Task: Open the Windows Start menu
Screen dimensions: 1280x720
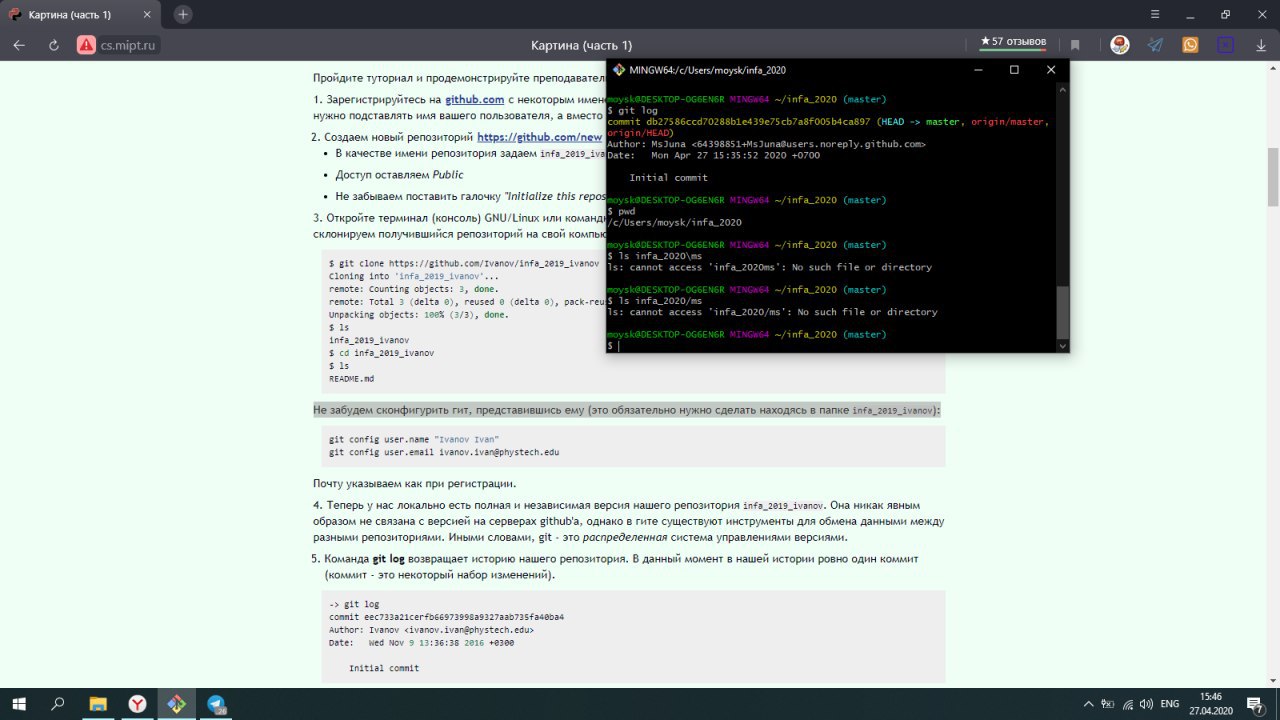Action: tap(18, 704)
